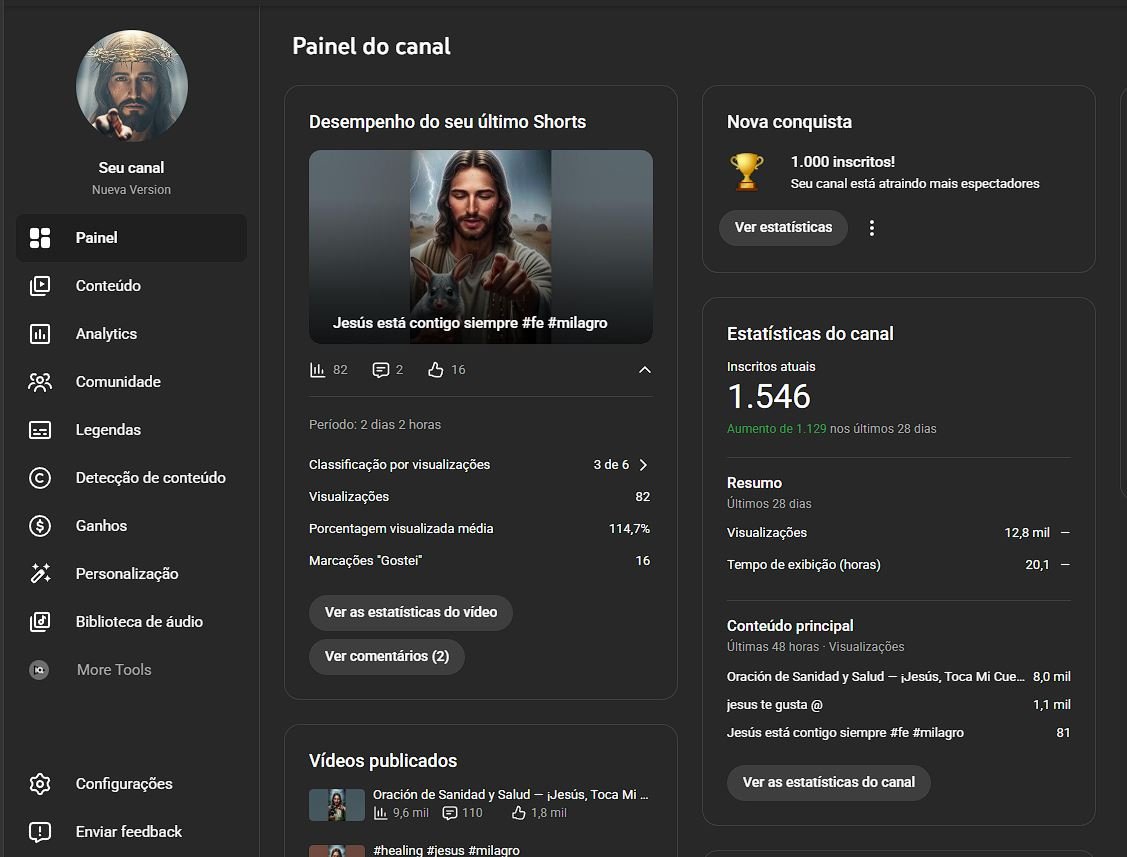Go to Painel in the sidebar
Image resolution: width=1127 pixels, height=857 pixels.
(132, 238)
